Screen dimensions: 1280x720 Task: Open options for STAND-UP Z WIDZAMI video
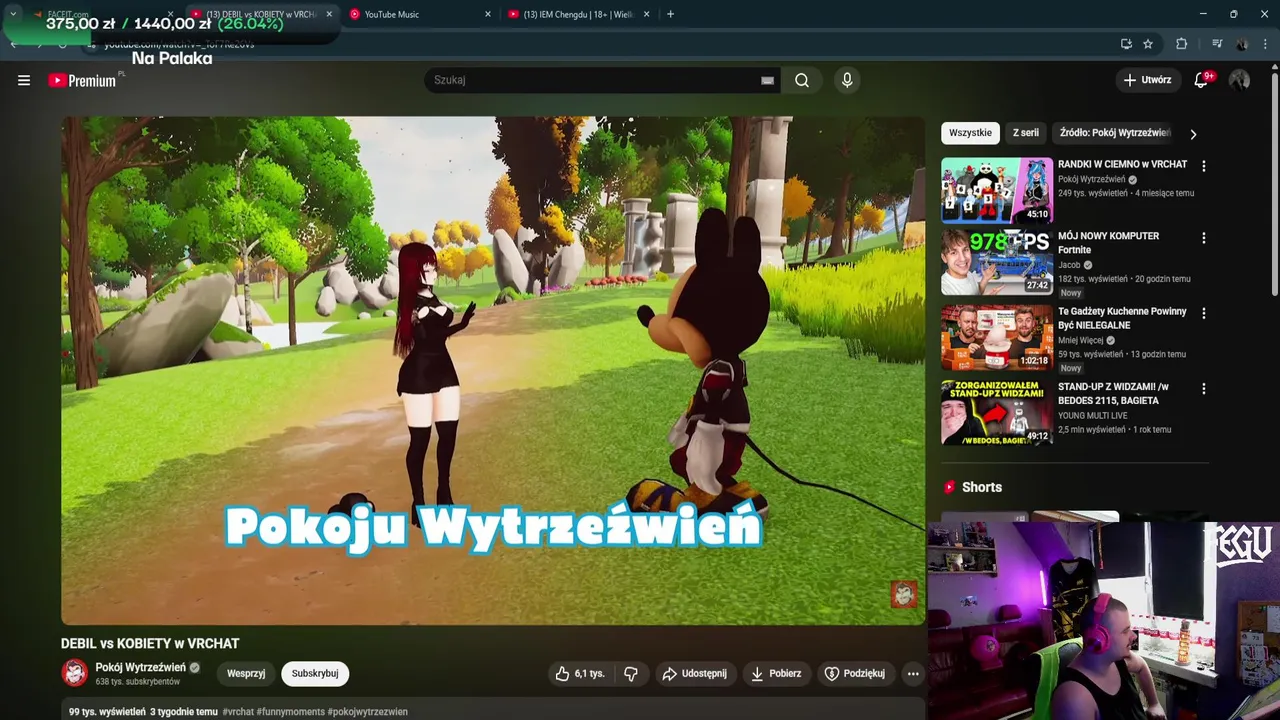pyautogui.click(x=1203, y=388)
